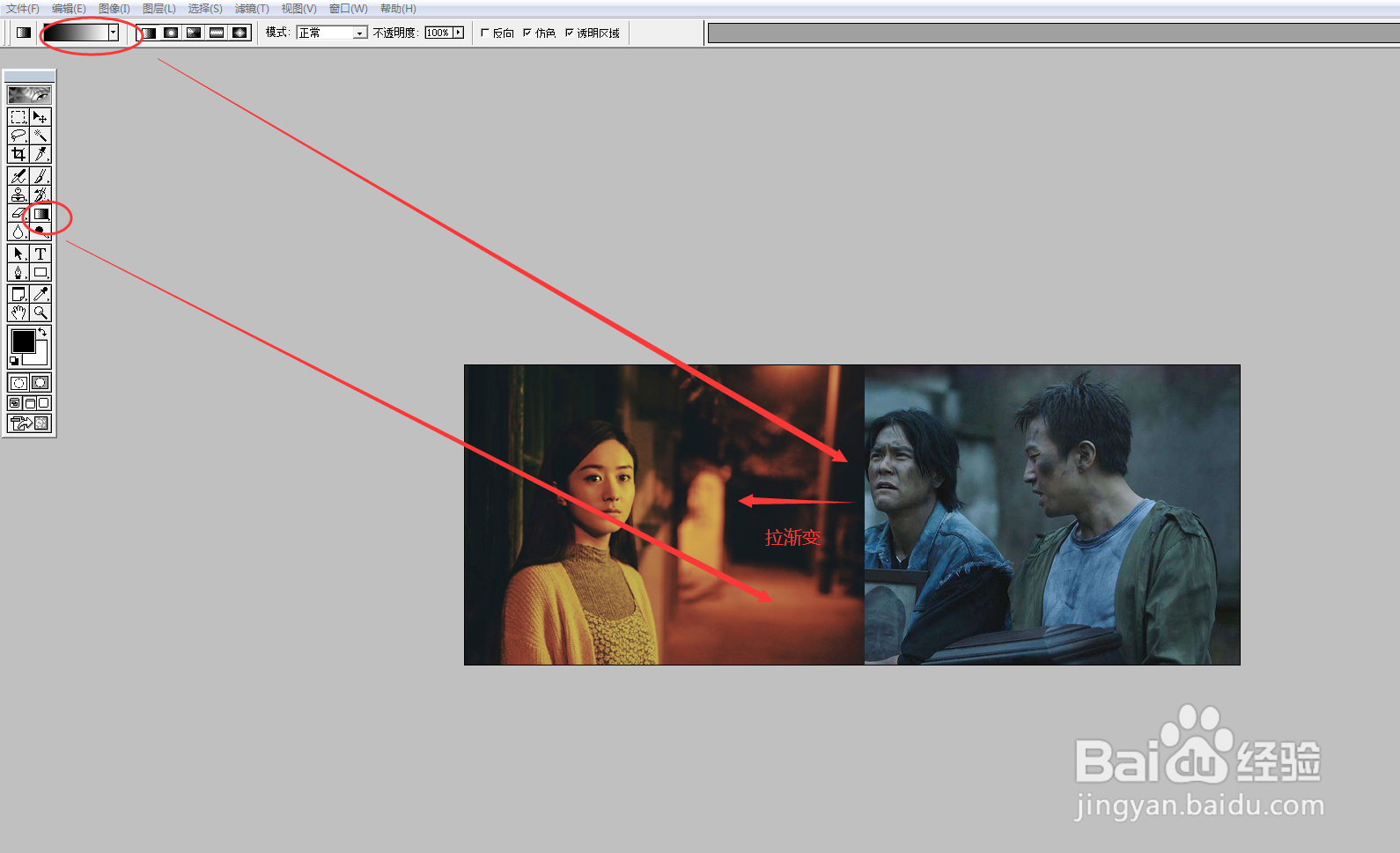The width and height of the screenshot is (1400, 853).
Task: Select the Paintbrush tool
Action: (41, 176)
